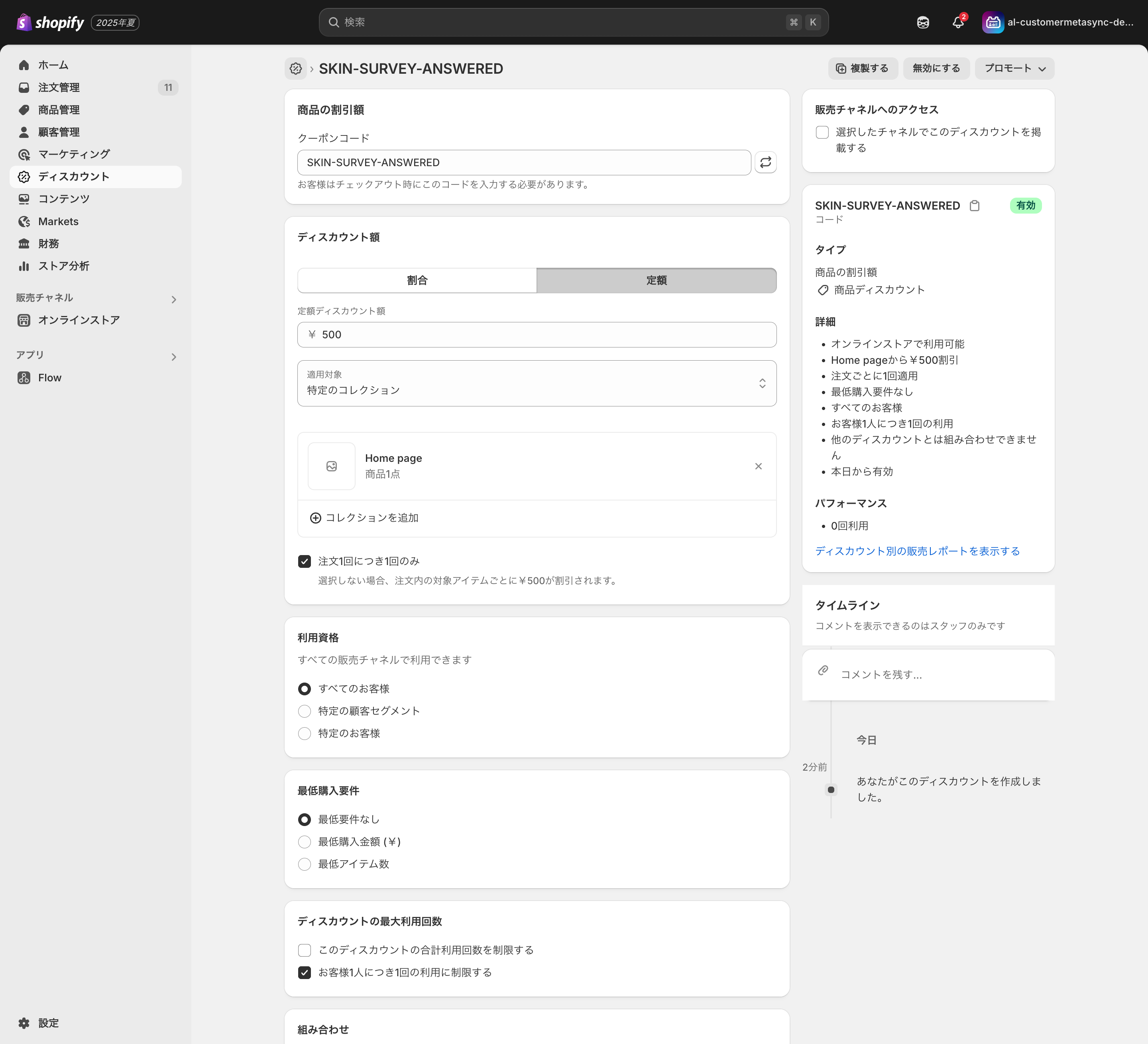Open ディスカウント in sidebar

coord(96,177)
